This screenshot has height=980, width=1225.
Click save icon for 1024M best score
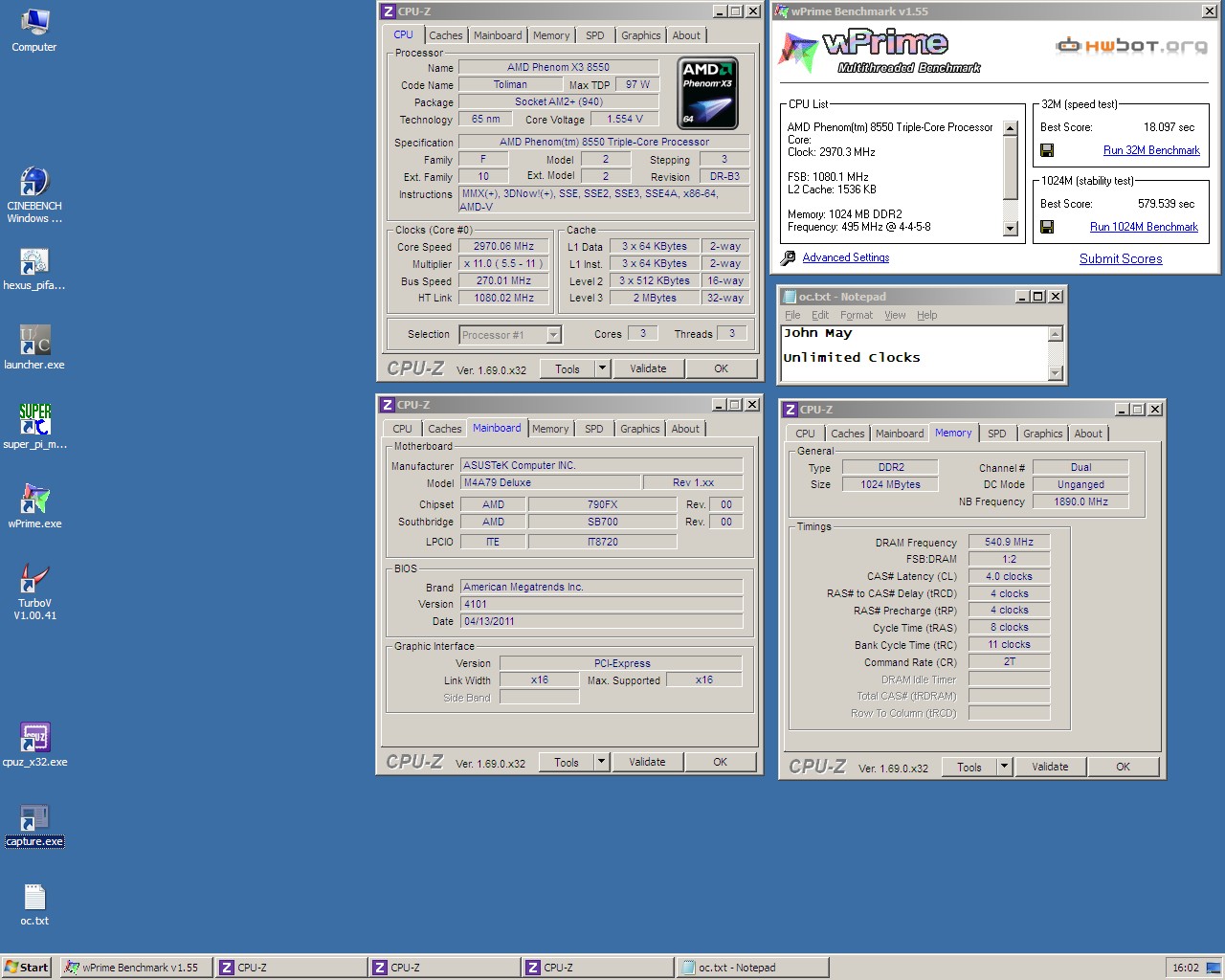pos(1047,227)
